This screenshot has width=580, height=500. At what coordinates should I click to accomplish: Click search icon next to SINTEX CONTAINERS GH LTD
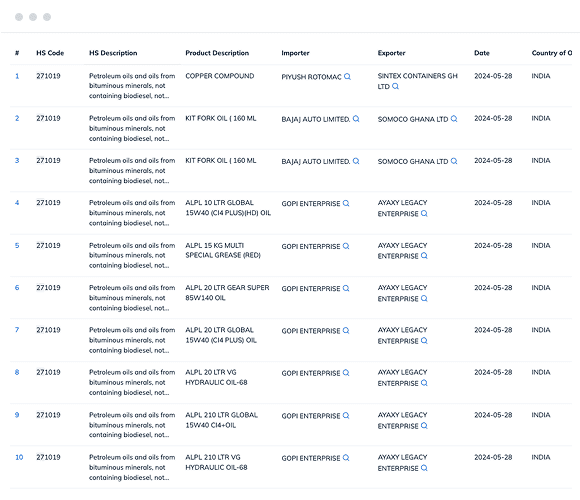(x=395, y=86)
